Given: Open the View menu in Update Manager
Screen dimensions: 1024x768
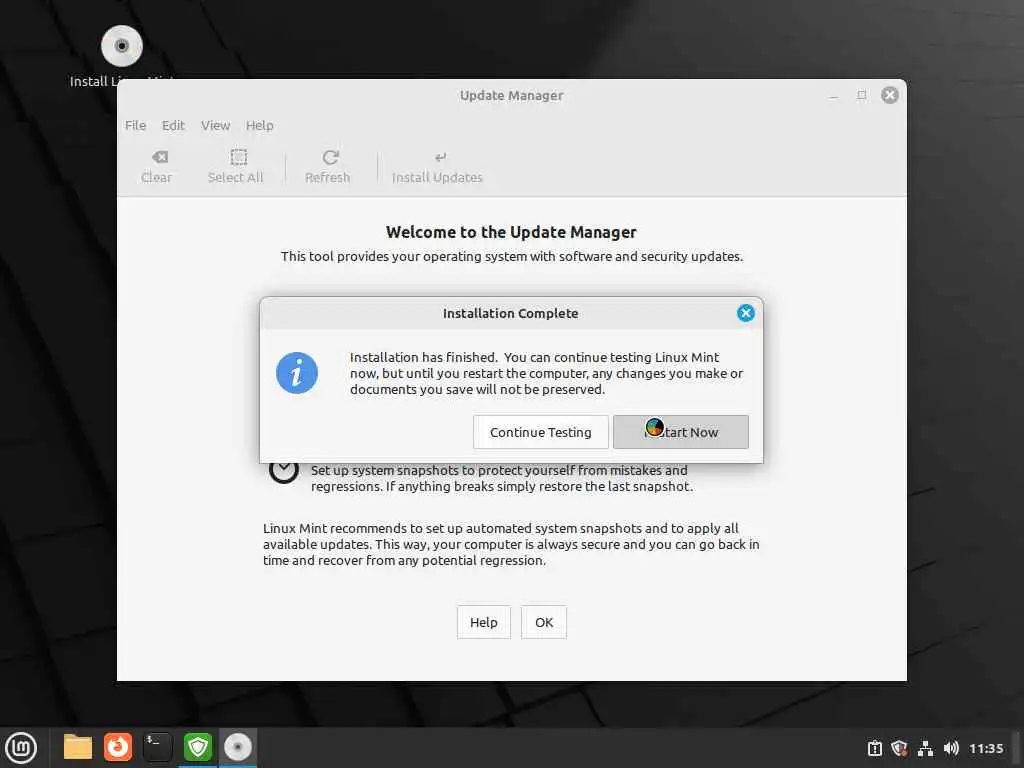Looking at the screenshot, I should coord(215,125).
